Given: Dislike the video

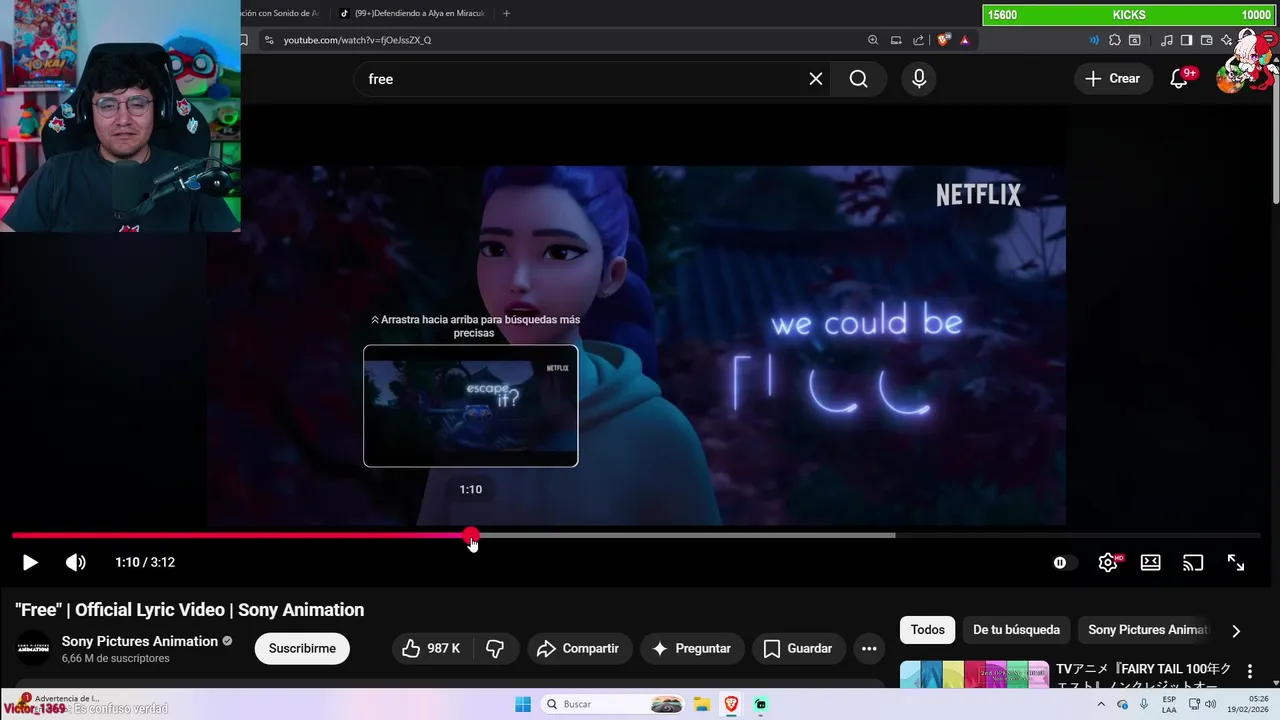Looking at the screenshot, I should point(495,649).
